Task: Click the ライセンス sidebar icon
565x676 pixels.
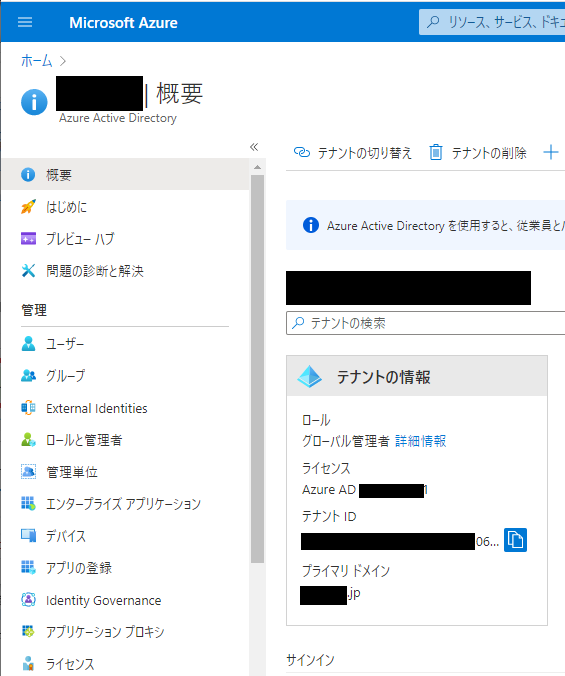Action: [x=28, y=664]
